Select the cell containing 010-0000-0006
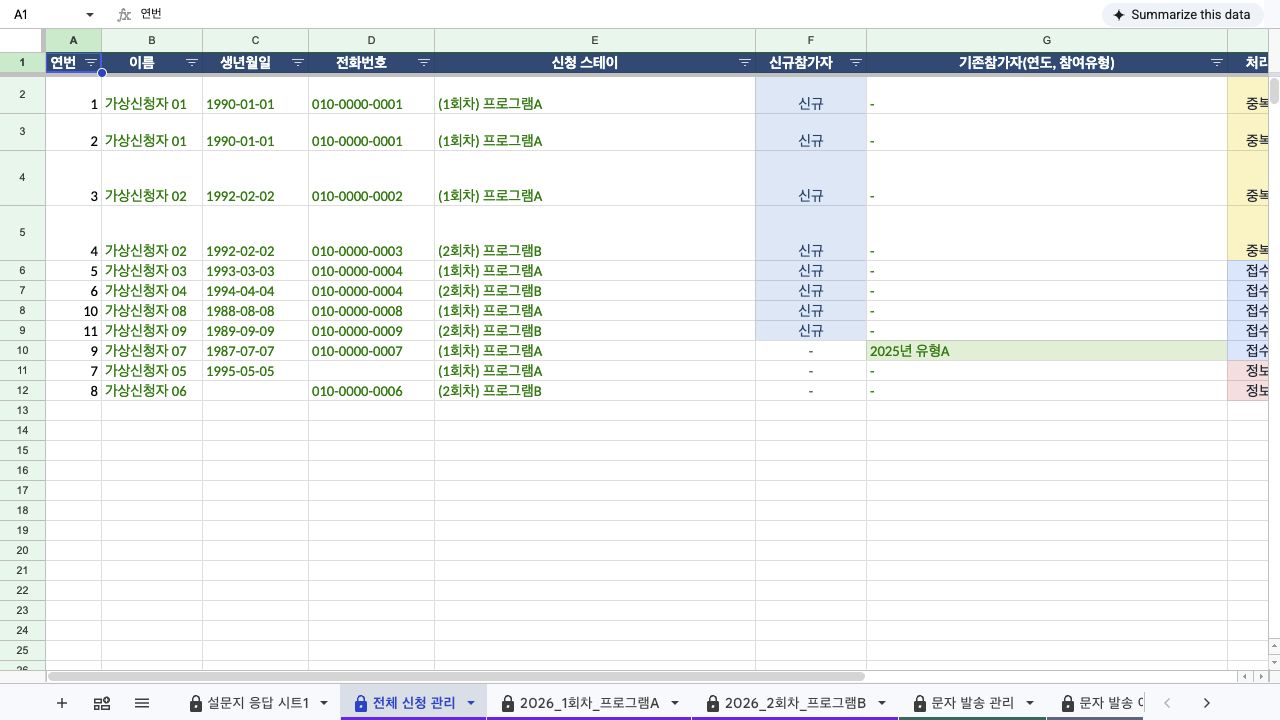 371,391
